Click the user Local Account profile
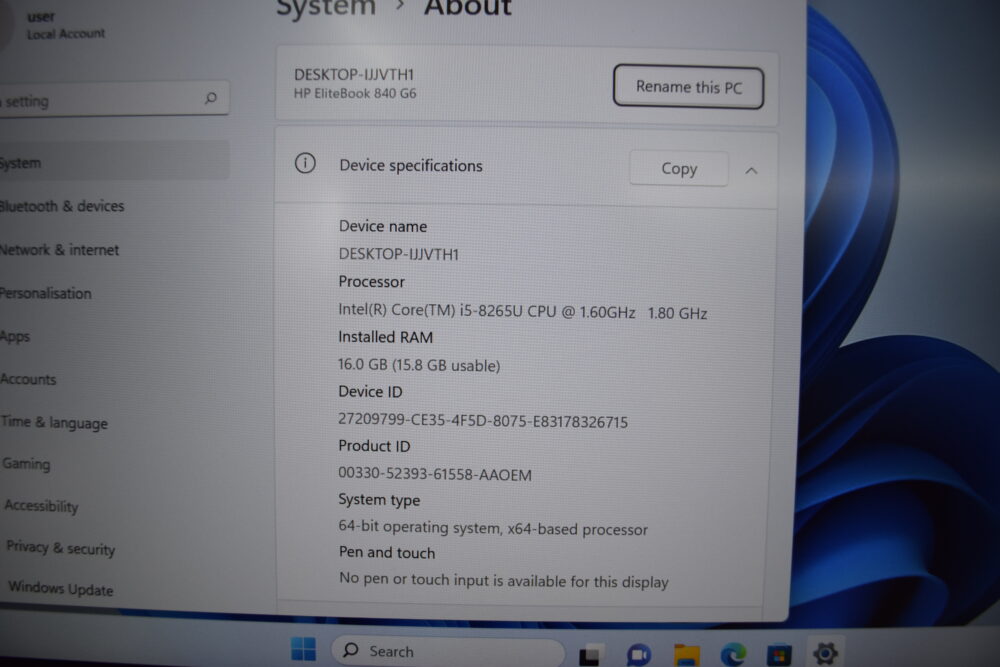This screenshot has height=667, width=1000. (x=54, y=25)
